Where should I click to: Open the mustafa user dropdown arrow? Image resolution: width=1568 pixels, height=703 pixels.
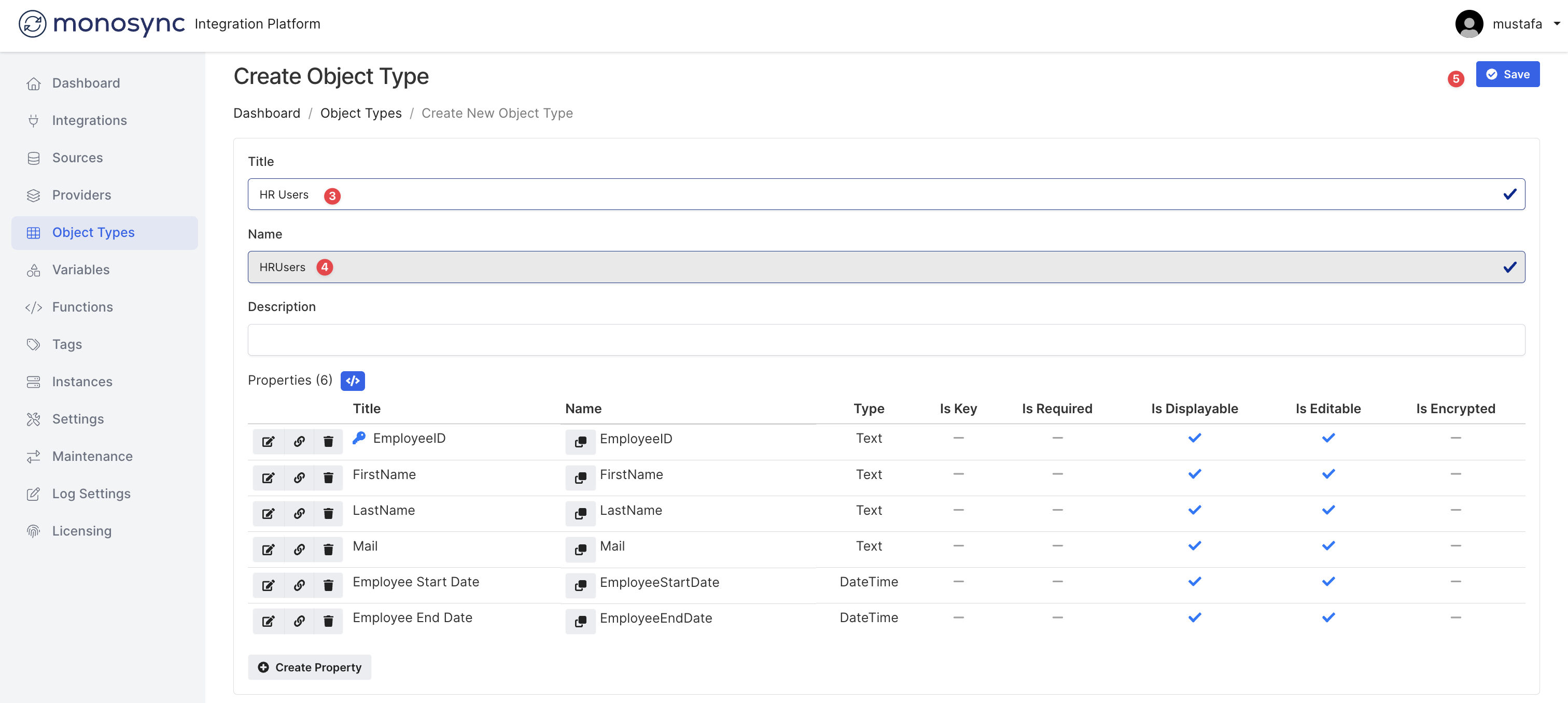tap(1557, 24)
